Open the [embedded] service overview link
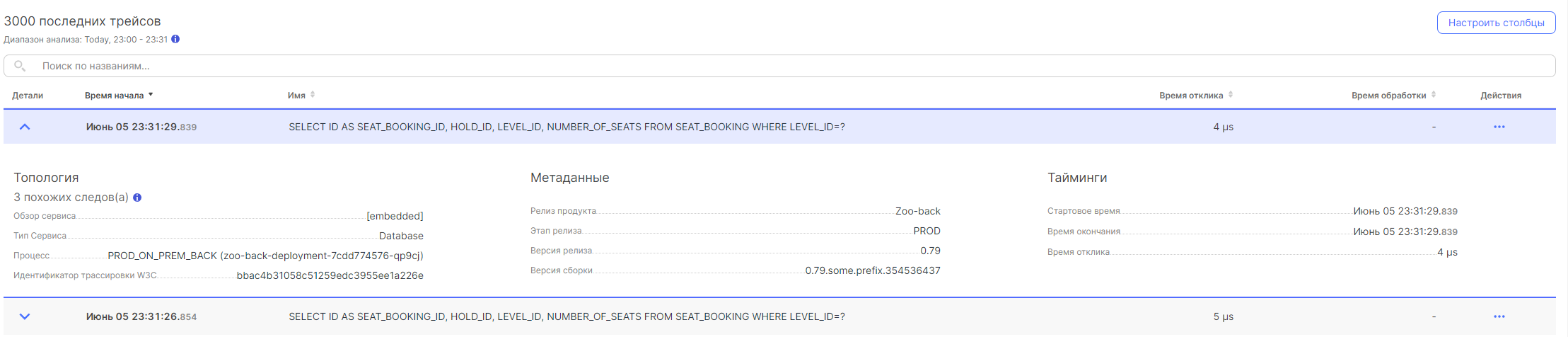The width and height of the screenshot is (1568, 337). tap(395, 216)
